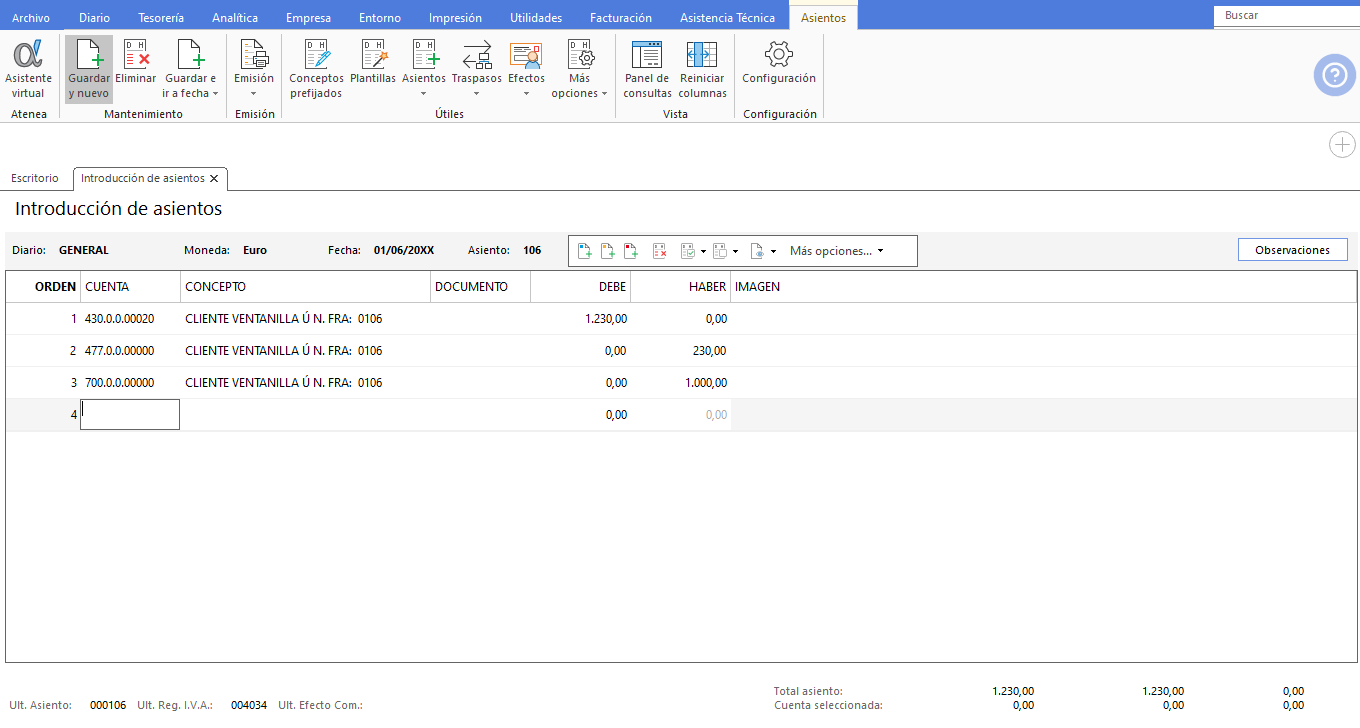Click the Buscar search field
Image resolution: width=1360 pixels, height=728 pixels.
(1286, 16)
